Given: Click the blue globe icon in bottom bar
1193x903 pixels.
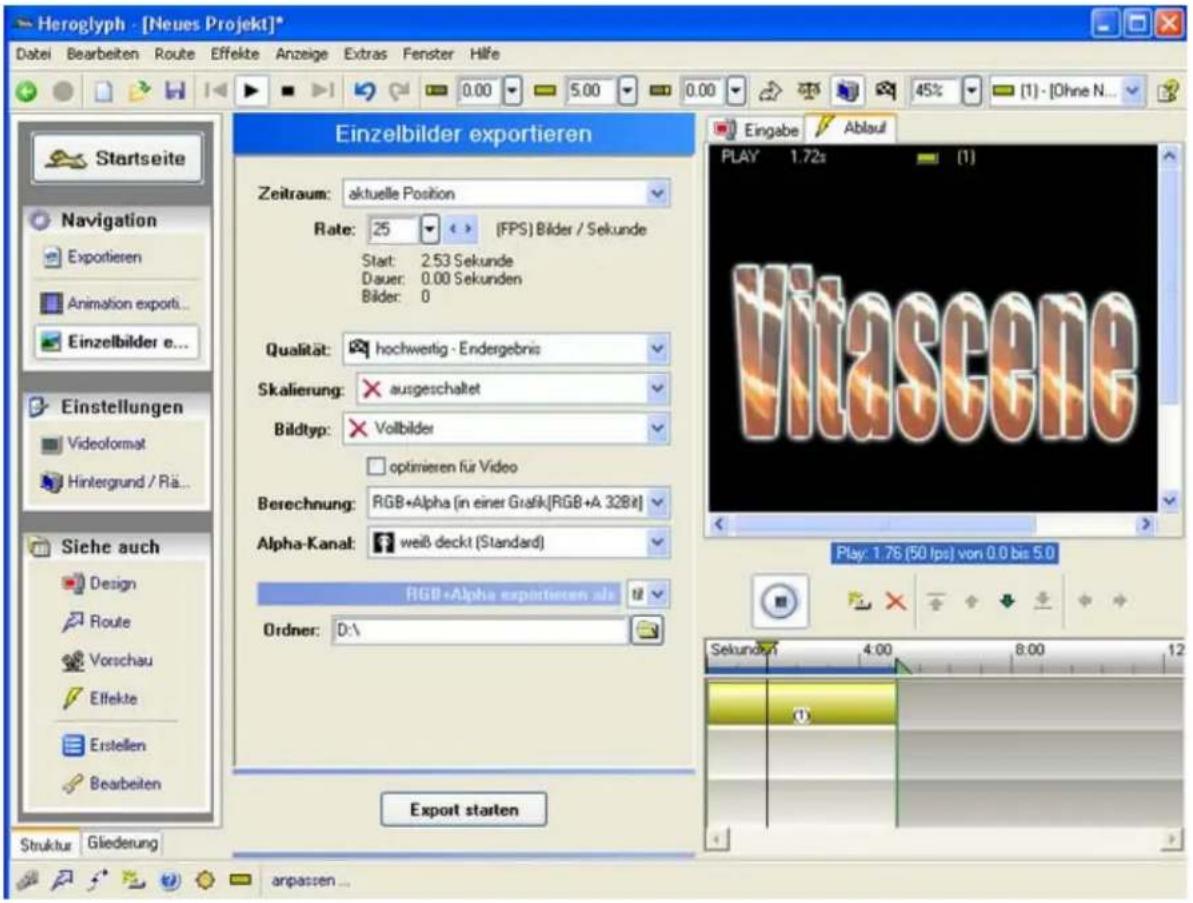Looking at the screenshot, I should (170, 880).
